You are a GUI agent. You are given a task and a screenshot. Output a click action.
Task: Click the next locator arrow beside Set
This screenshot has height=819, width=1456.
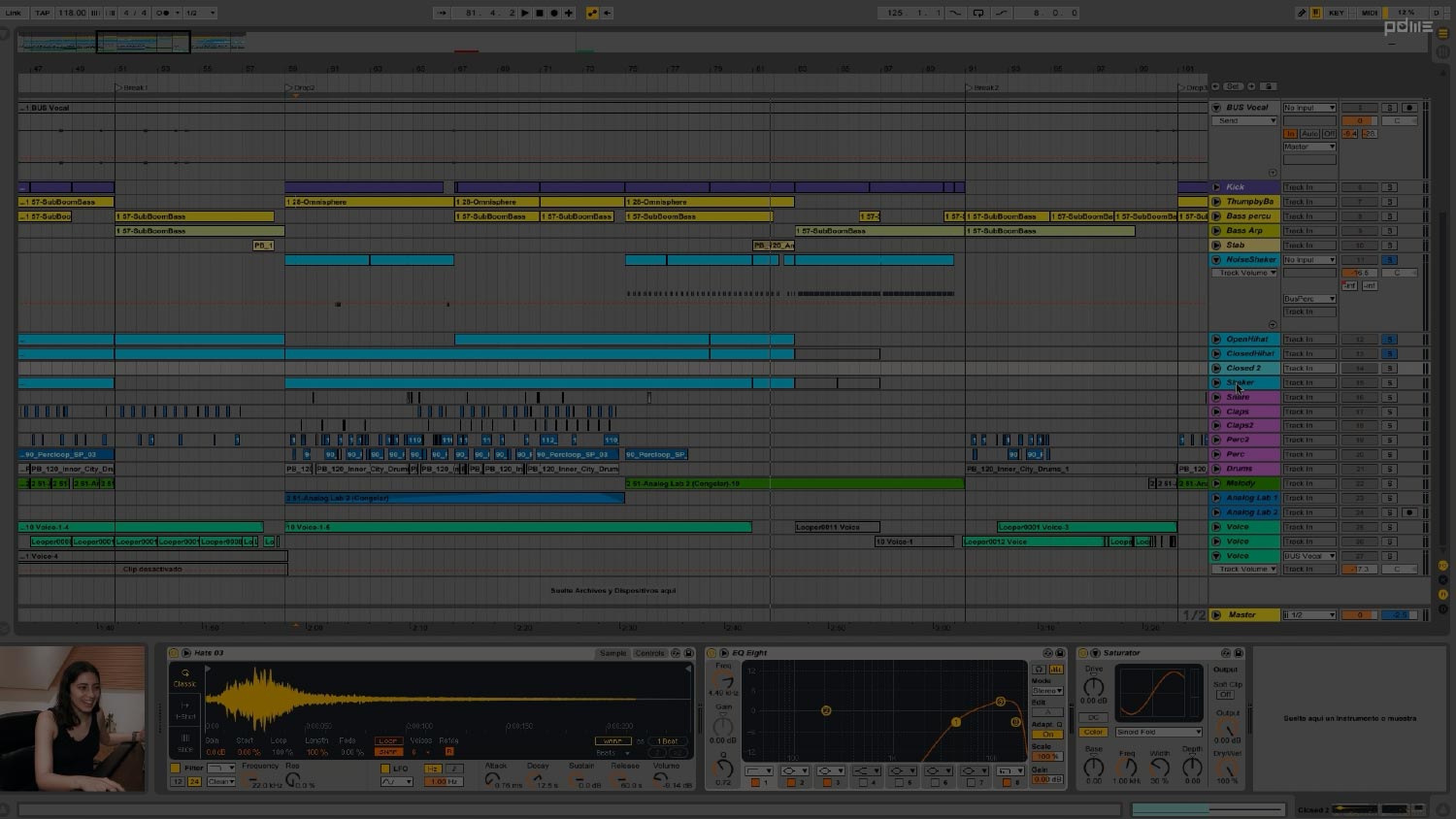point(1251,86)
